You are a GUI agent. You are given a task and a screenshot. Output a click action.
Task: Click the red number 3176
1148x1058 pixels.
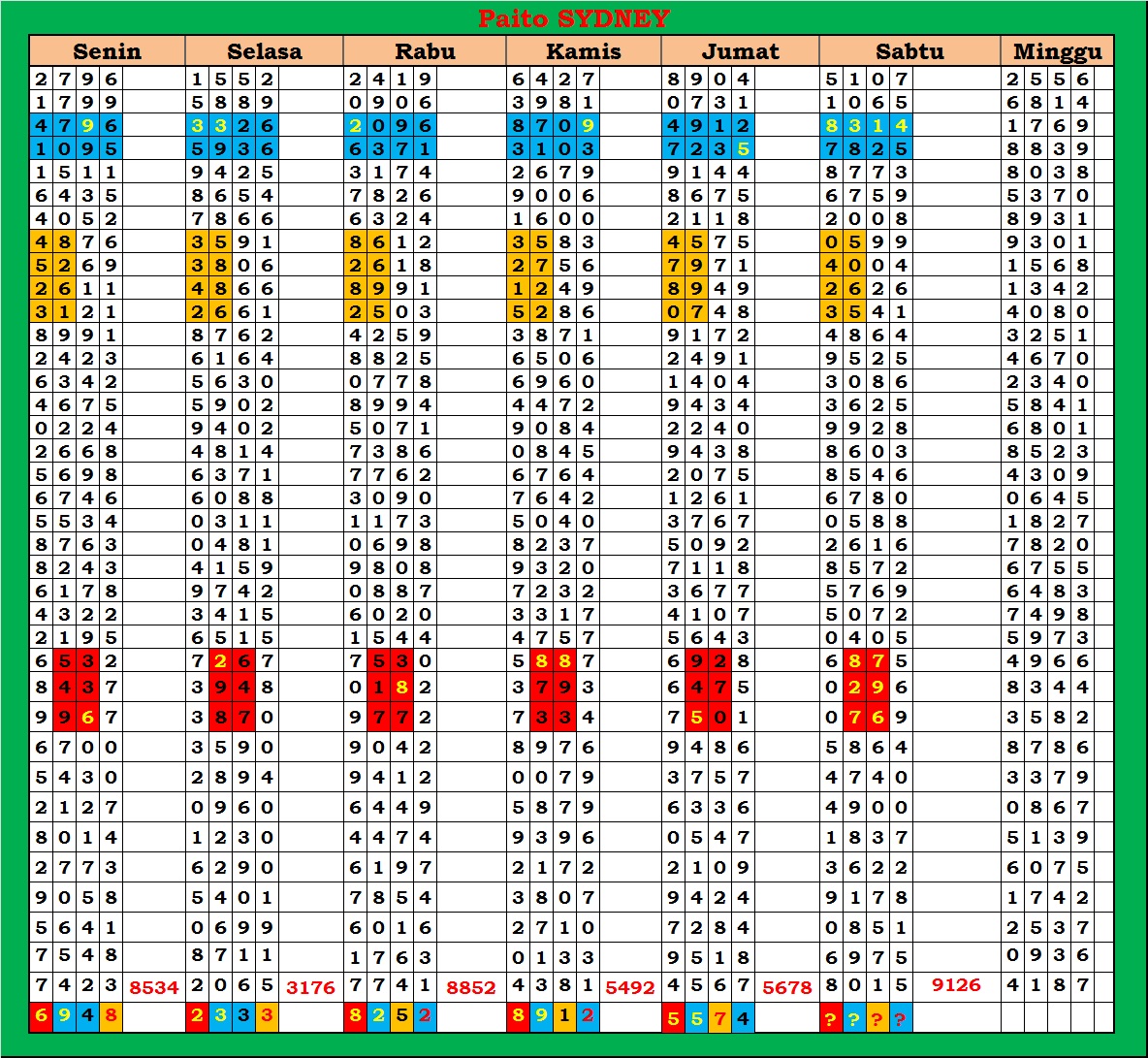tap(310, 987)
